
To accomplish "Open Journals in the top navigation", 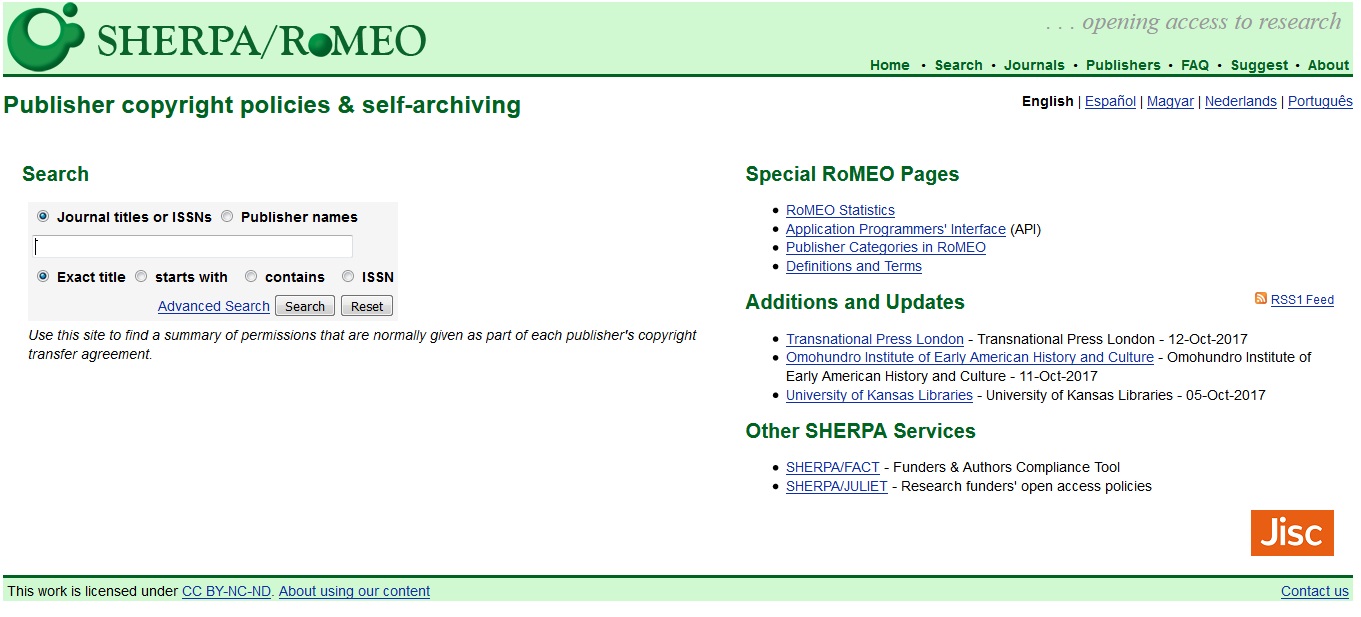I will (1034, 65).
